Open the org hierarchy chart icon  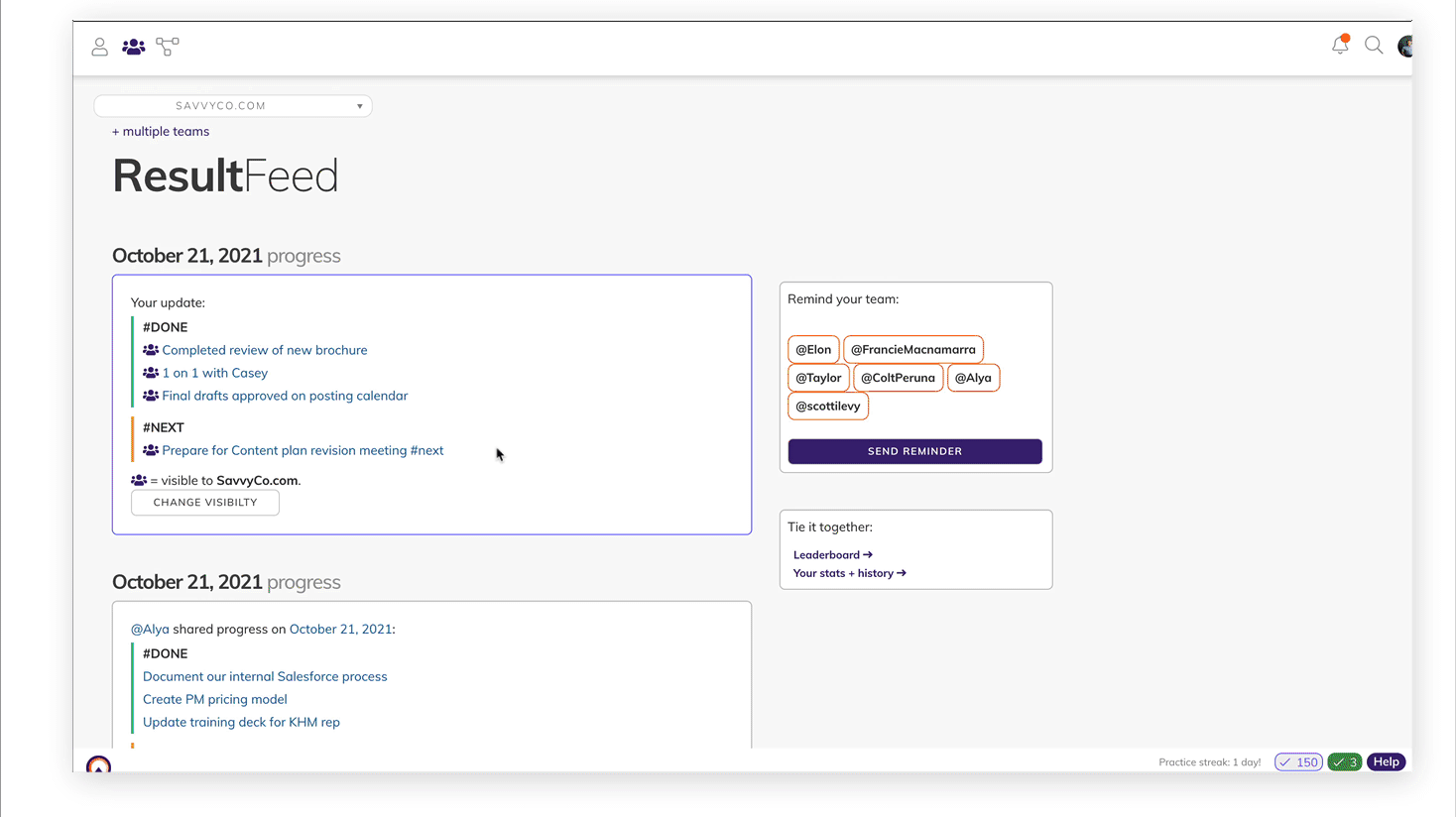pos(168,47)
